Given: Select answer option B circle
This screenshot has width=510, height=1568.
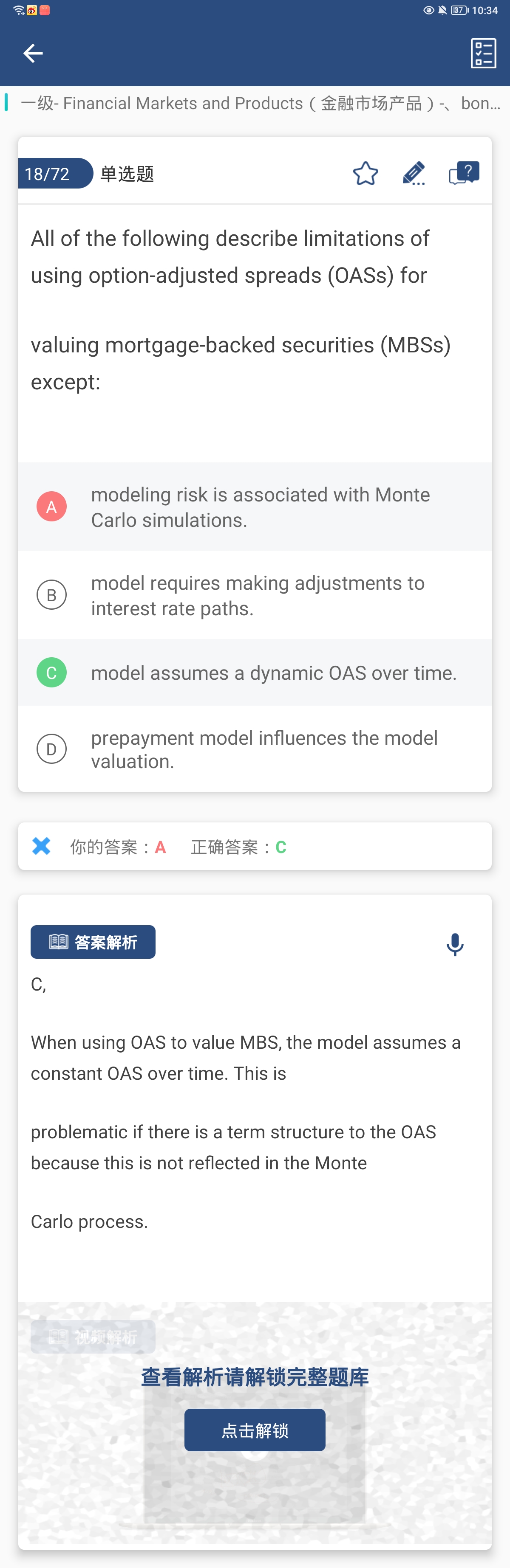Looking at the screenshot, I should click(x=52, y=595).
